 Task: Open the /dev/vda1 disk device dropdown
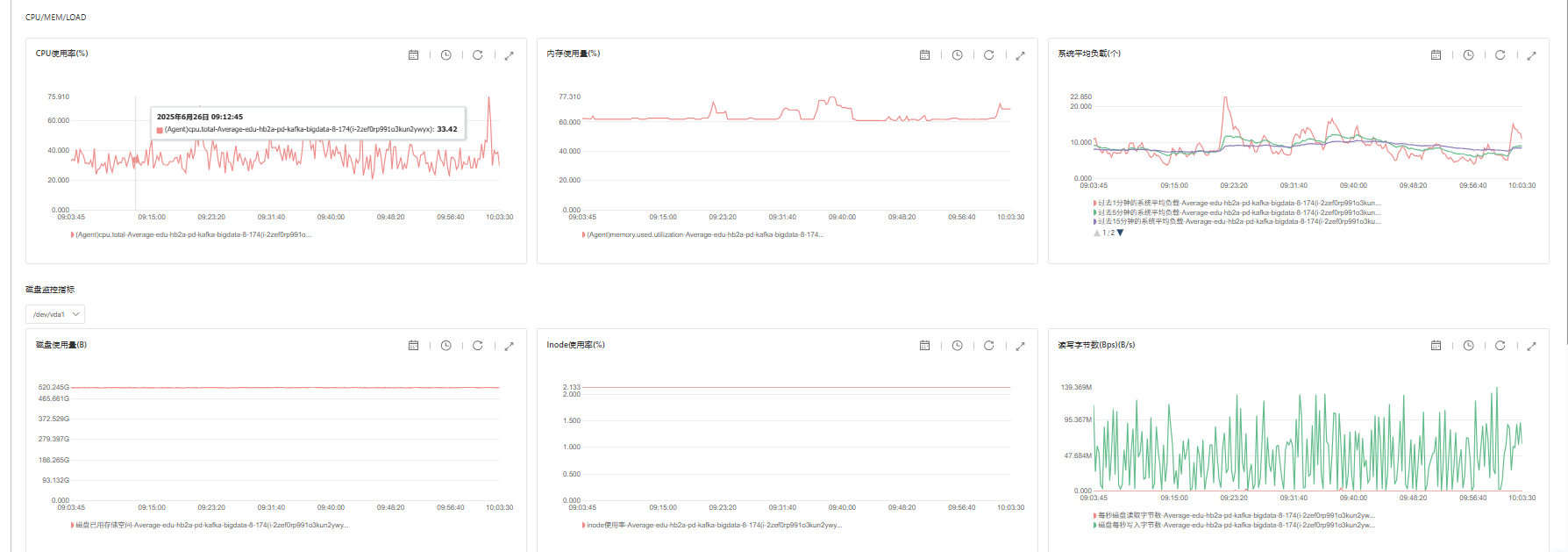tap(55, 314)
